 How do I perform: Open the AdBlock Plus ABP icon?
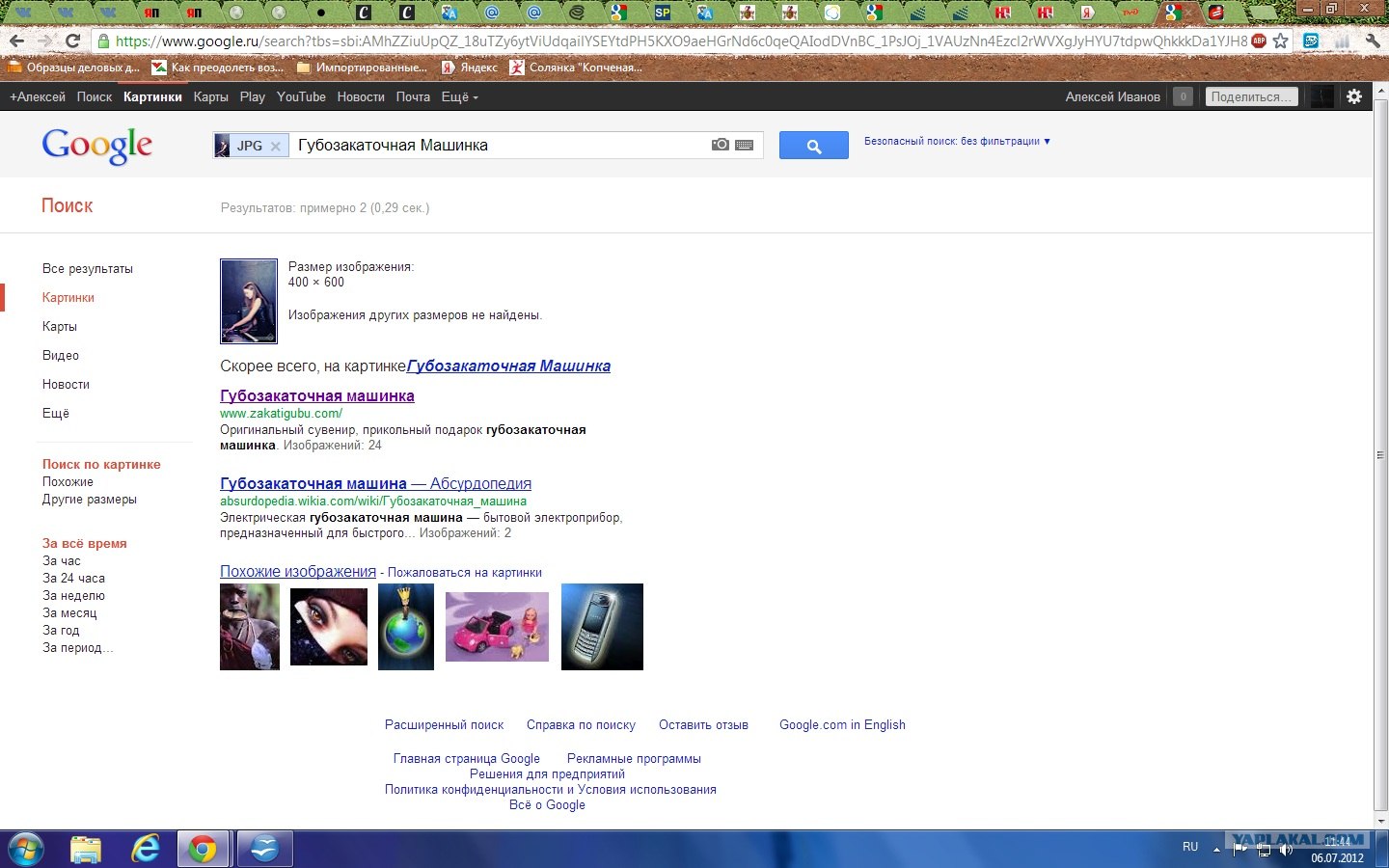coord(1259,41)
